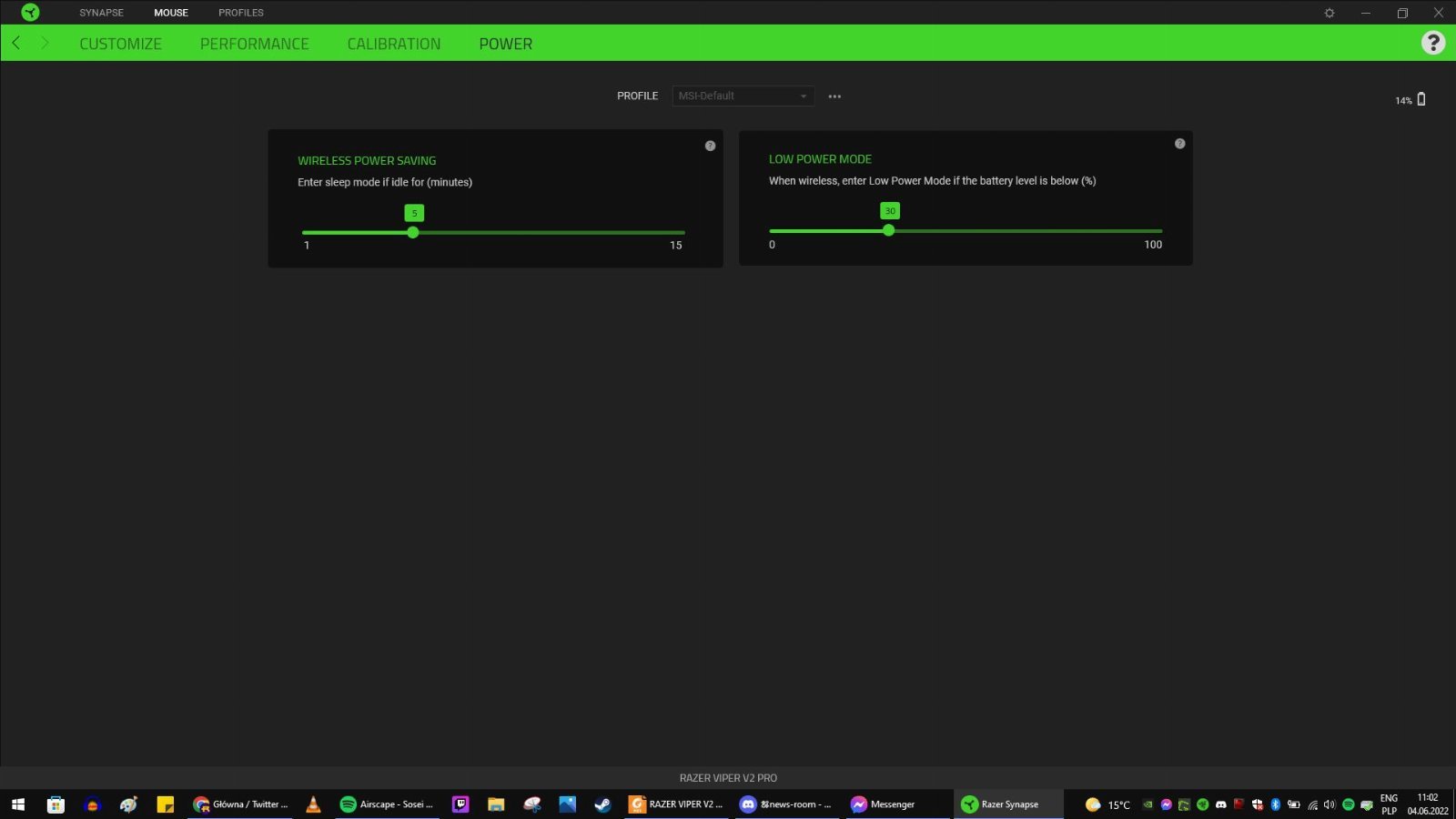Go to the Synapse top menu
The width and height of the screenshot is (1456, 819).
point(101,13)
